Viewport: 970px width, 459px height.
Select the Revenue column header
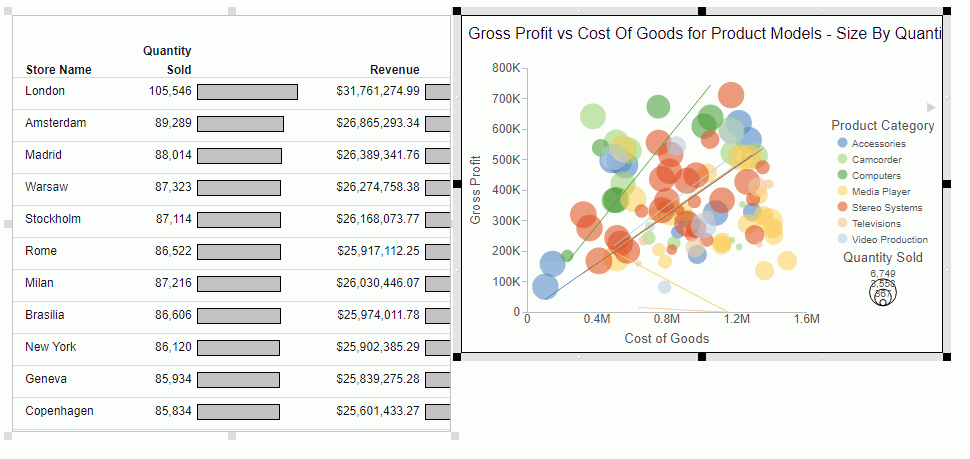click(394, 70)
